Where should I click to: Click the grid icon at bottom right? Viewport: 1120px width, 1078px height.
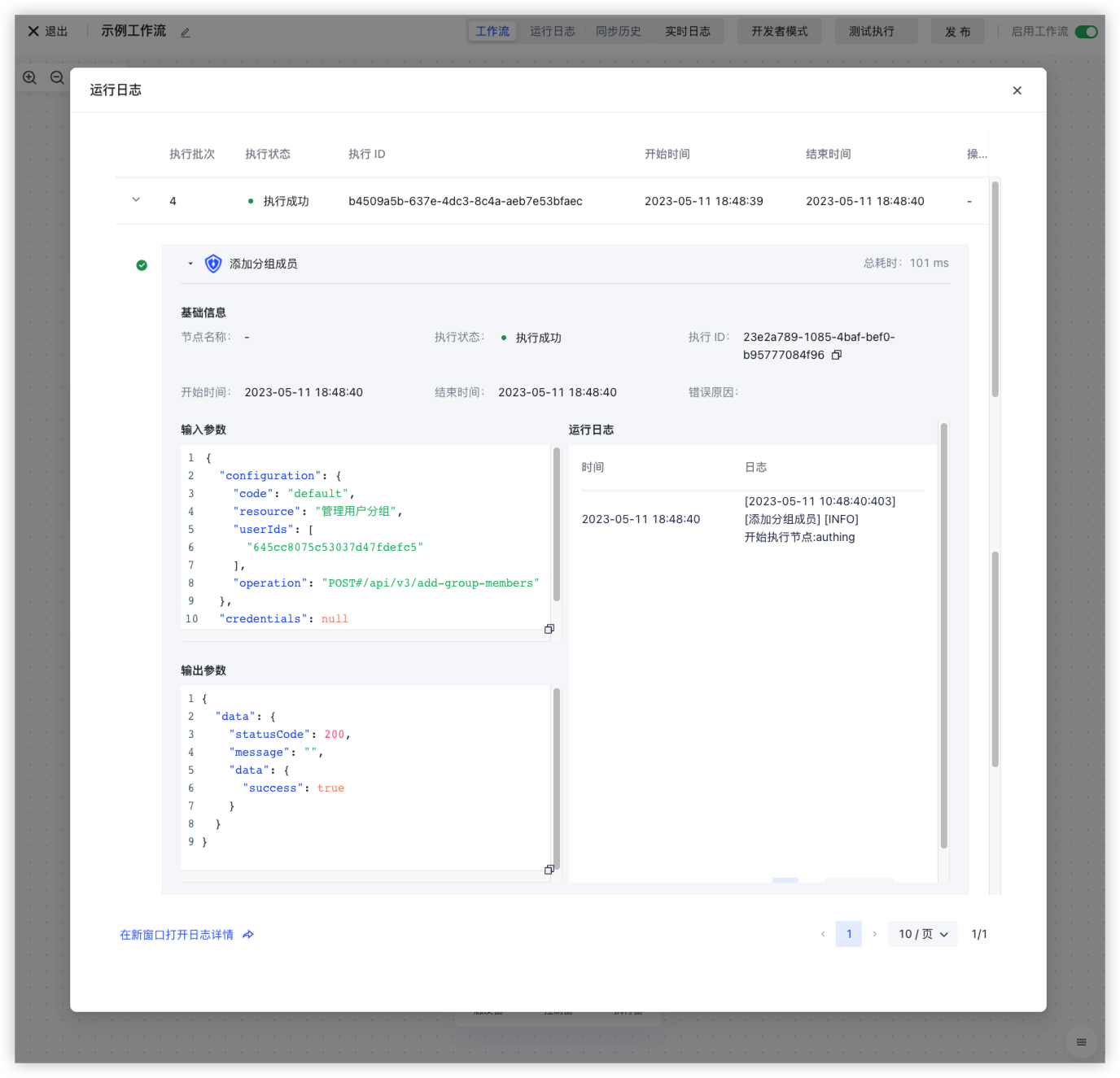pyautogui.click(x=1081, y=1042)
